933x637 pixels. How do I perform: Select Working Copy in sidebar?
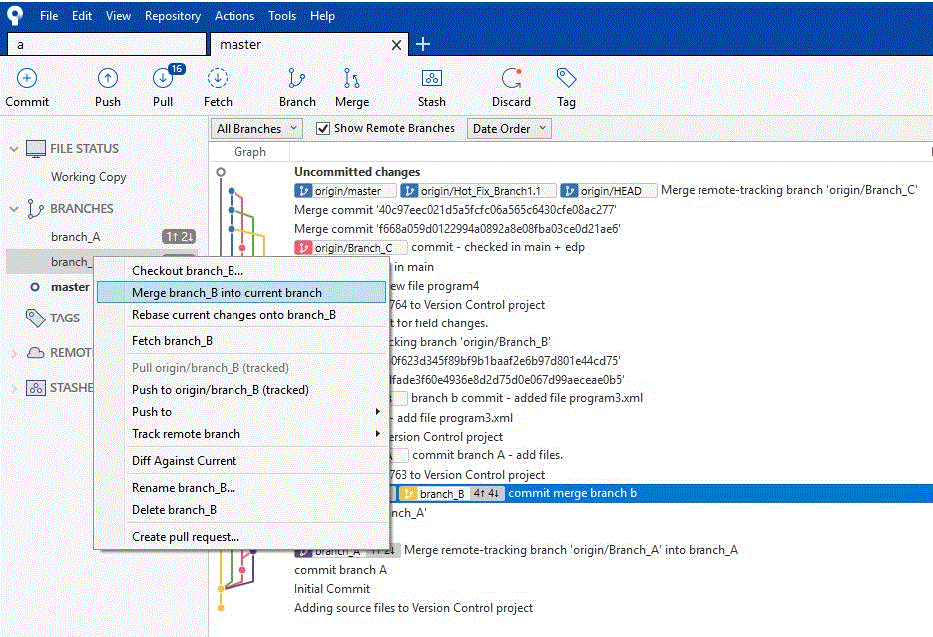88,177
